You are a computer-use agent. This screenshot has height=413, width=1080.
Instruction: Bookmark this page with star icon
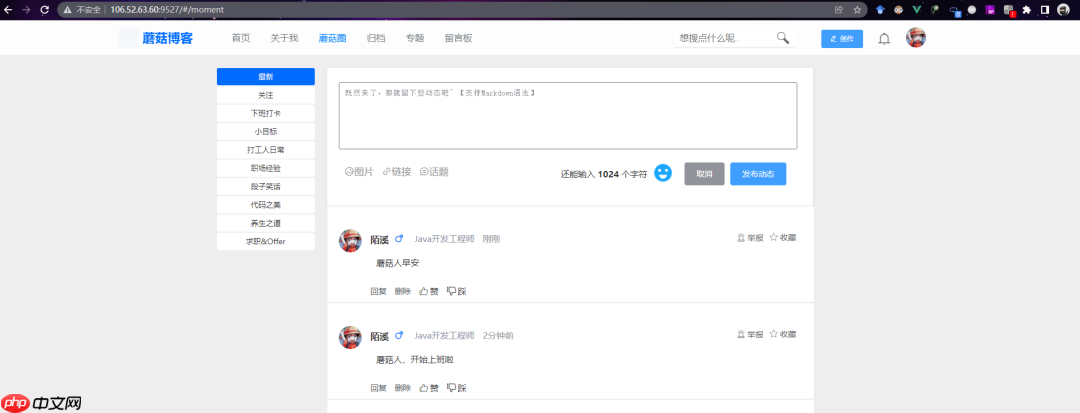[857, 10]
